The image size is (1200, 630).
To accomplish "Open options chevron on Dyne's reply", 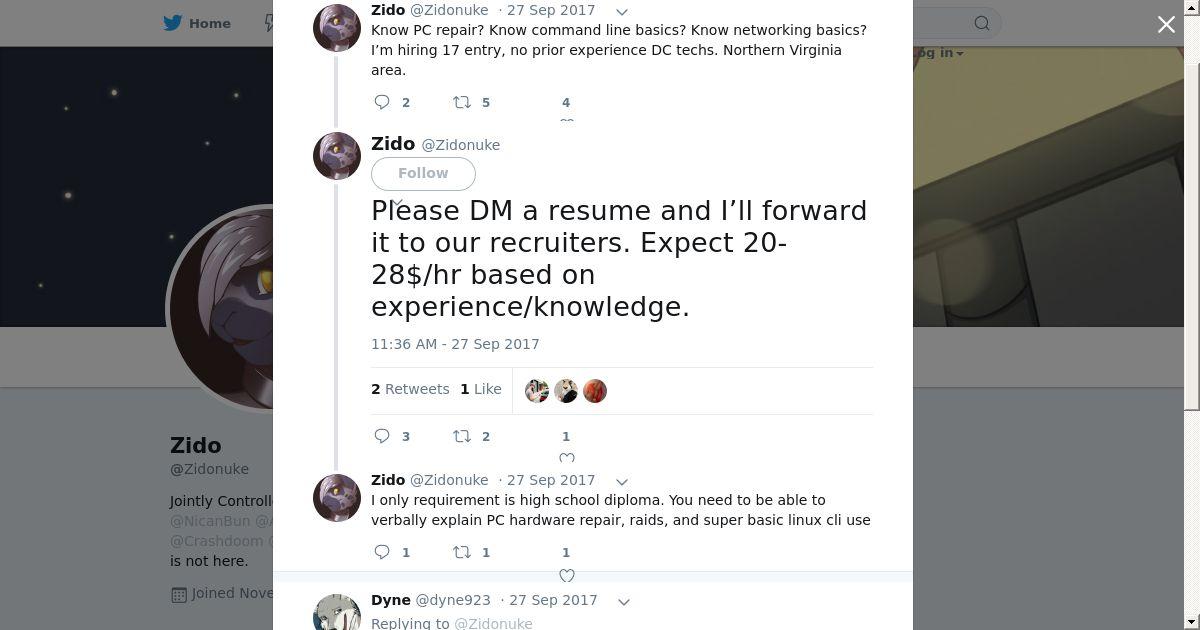I will [623, 602].
